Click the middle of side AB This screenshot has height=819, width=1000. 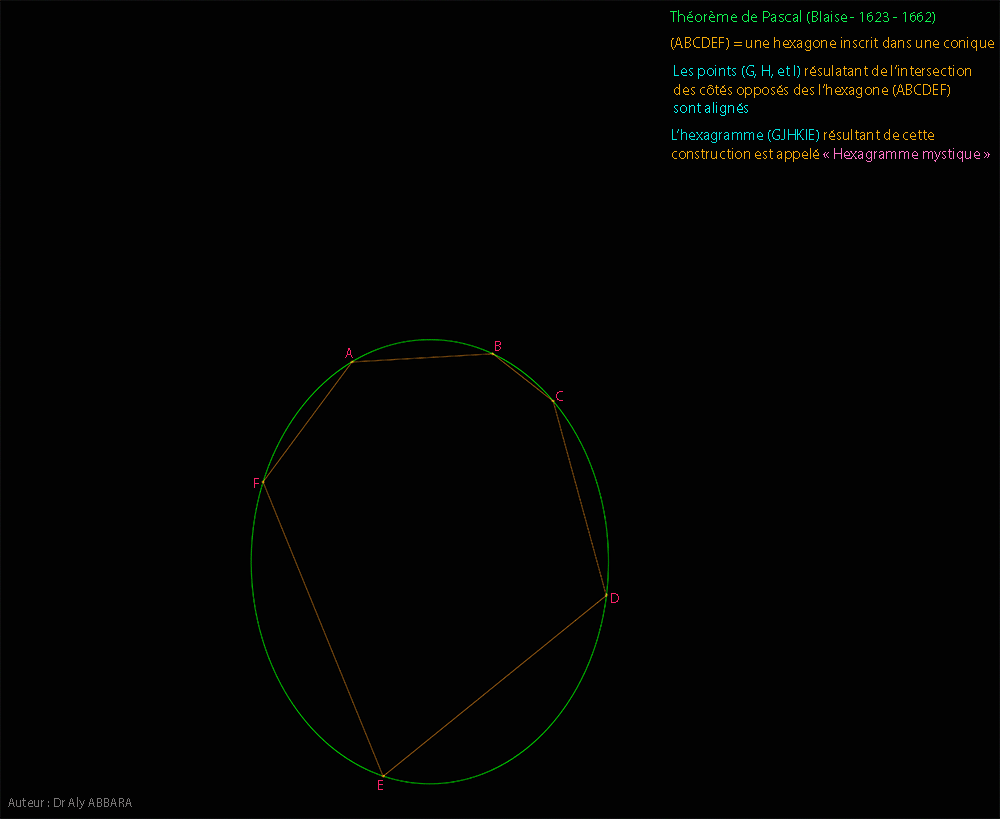[423, 358]
